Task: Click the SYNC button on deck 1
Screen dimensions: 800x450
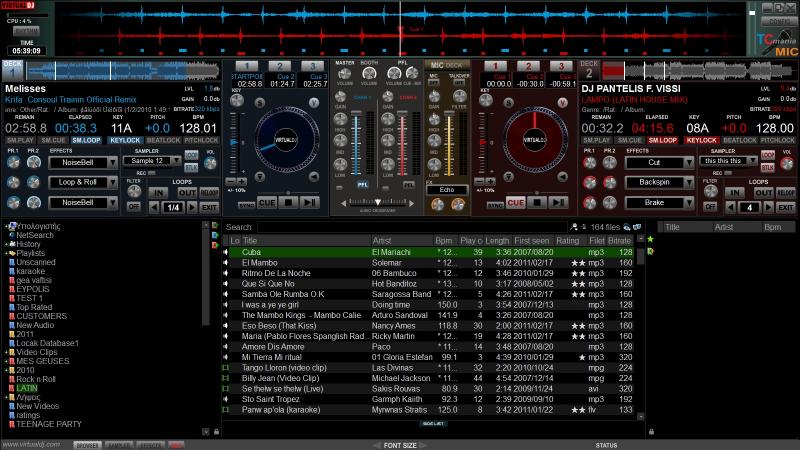Action: [247, 205]
